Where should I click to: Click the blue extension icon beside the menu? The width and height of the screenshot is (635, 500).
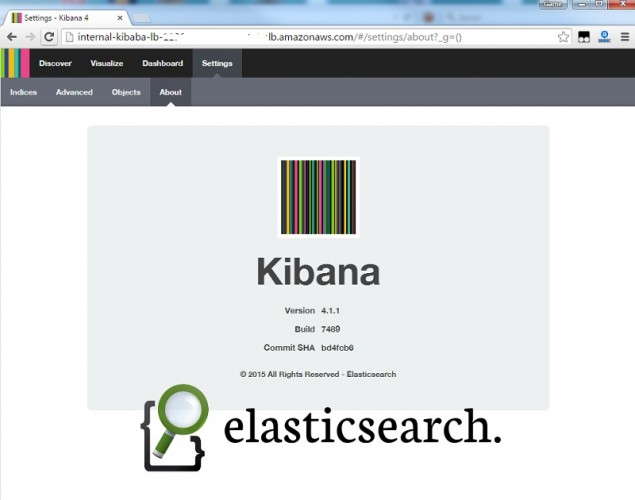604,37
